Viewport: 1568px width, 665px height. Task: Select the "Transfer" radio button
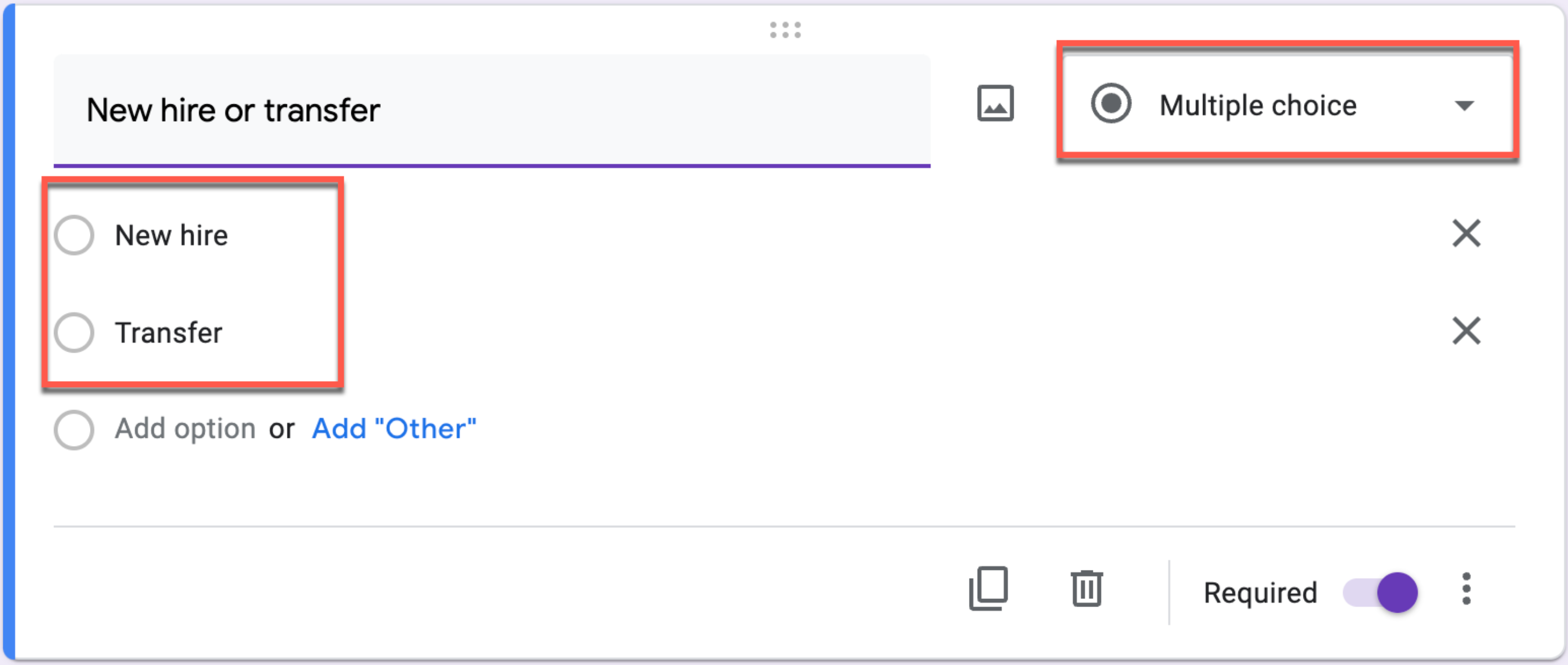[x=74, y=333]
